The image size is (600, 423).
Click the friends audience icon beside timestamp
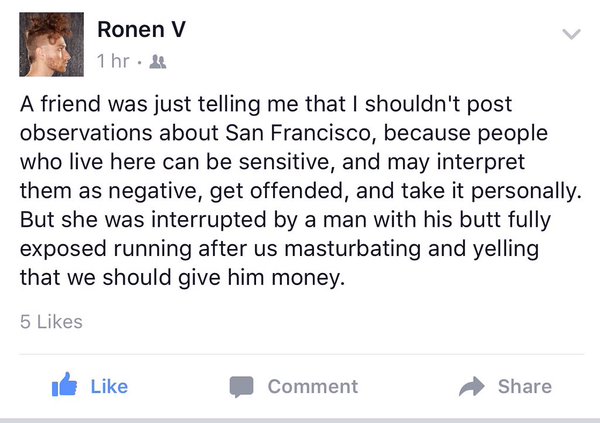(x=157, y=61)
